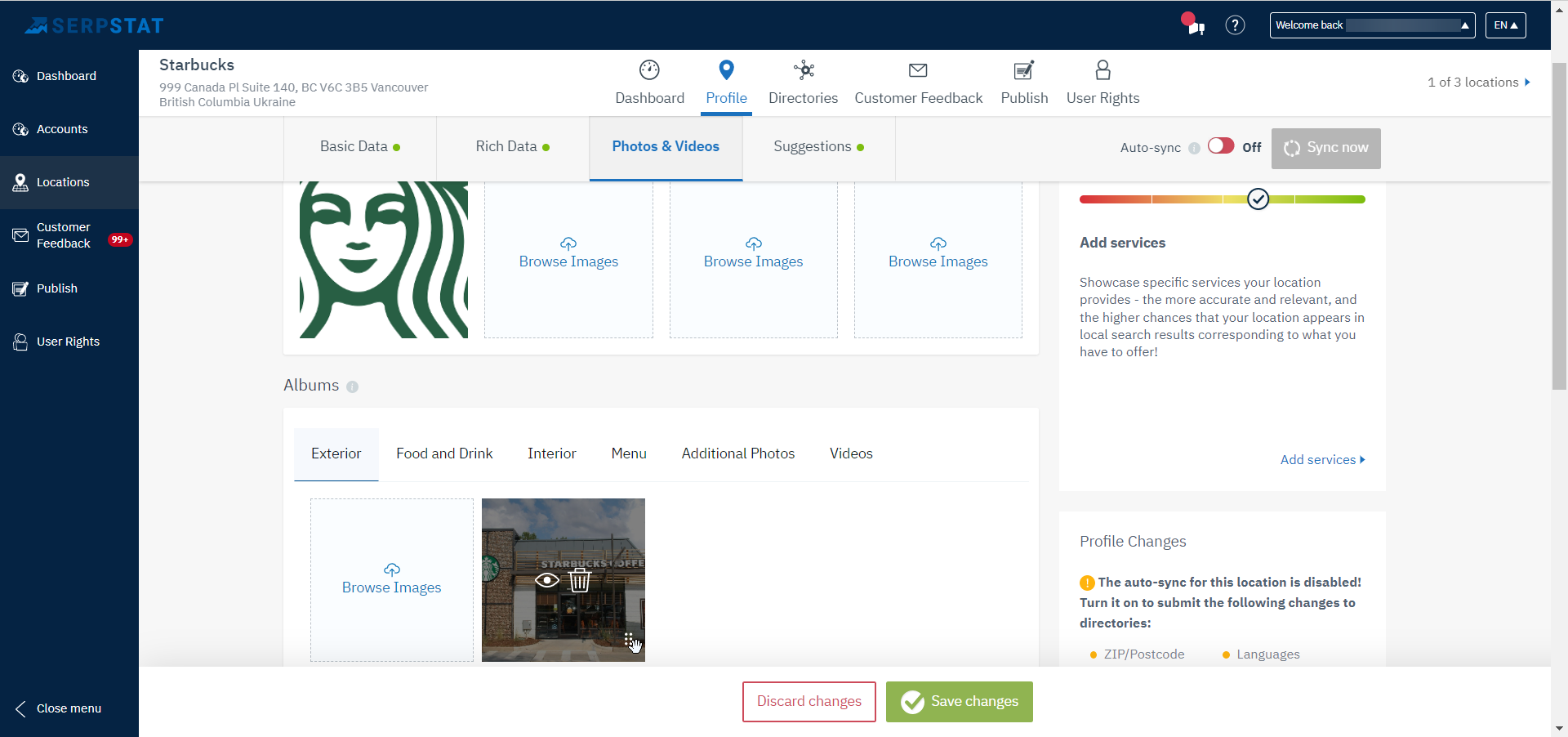Viewport: 1568px width, 737px height.
Task: Click the Auto-sync info icon
Action: point(1194,148)
